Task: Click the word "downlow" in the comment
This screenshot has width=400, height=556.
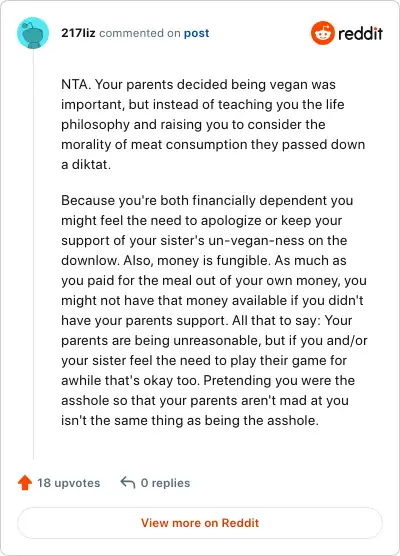Action: (x=90, y=261)
